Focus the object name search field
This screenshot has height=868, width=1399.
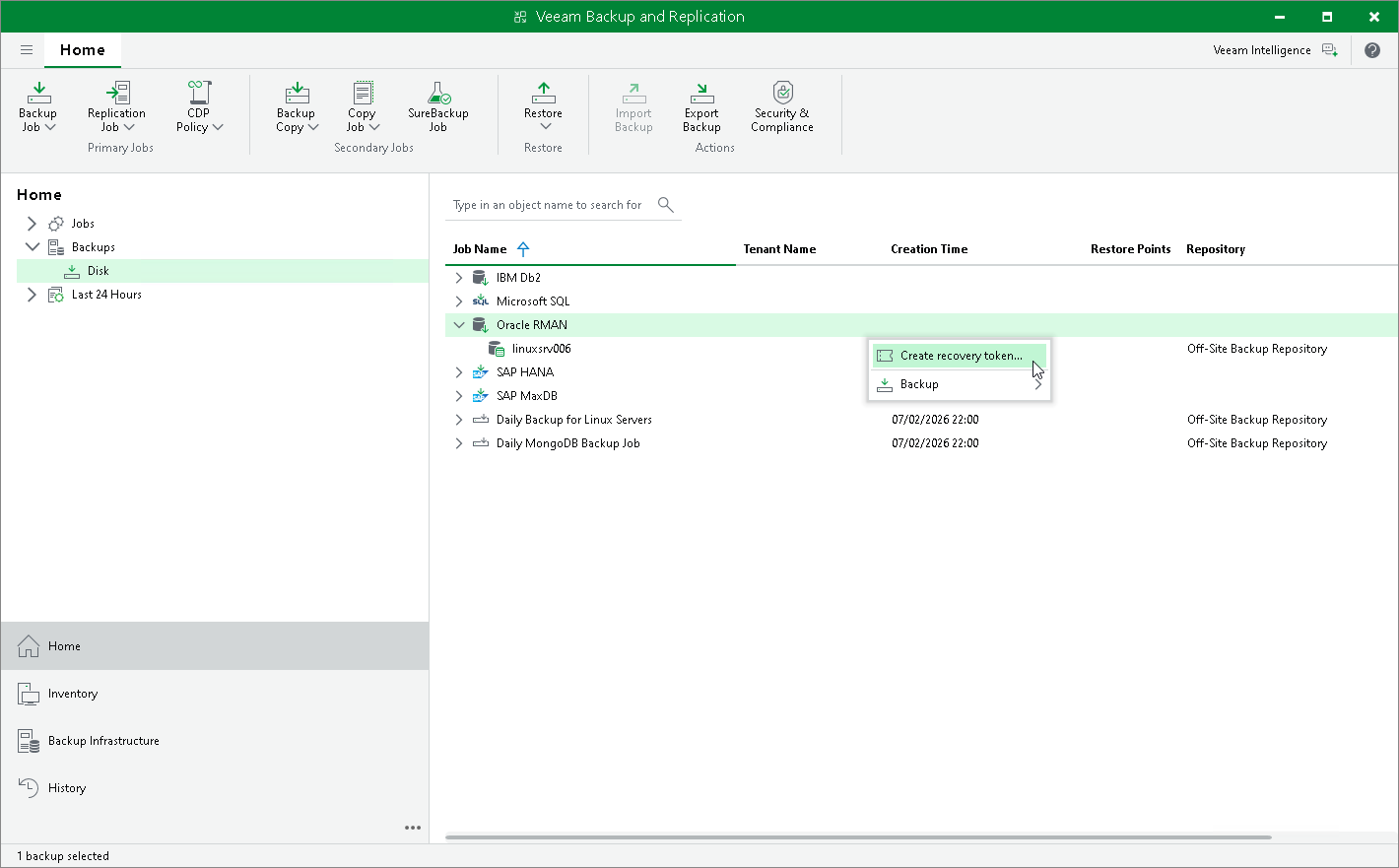click(x=548, y=205)
